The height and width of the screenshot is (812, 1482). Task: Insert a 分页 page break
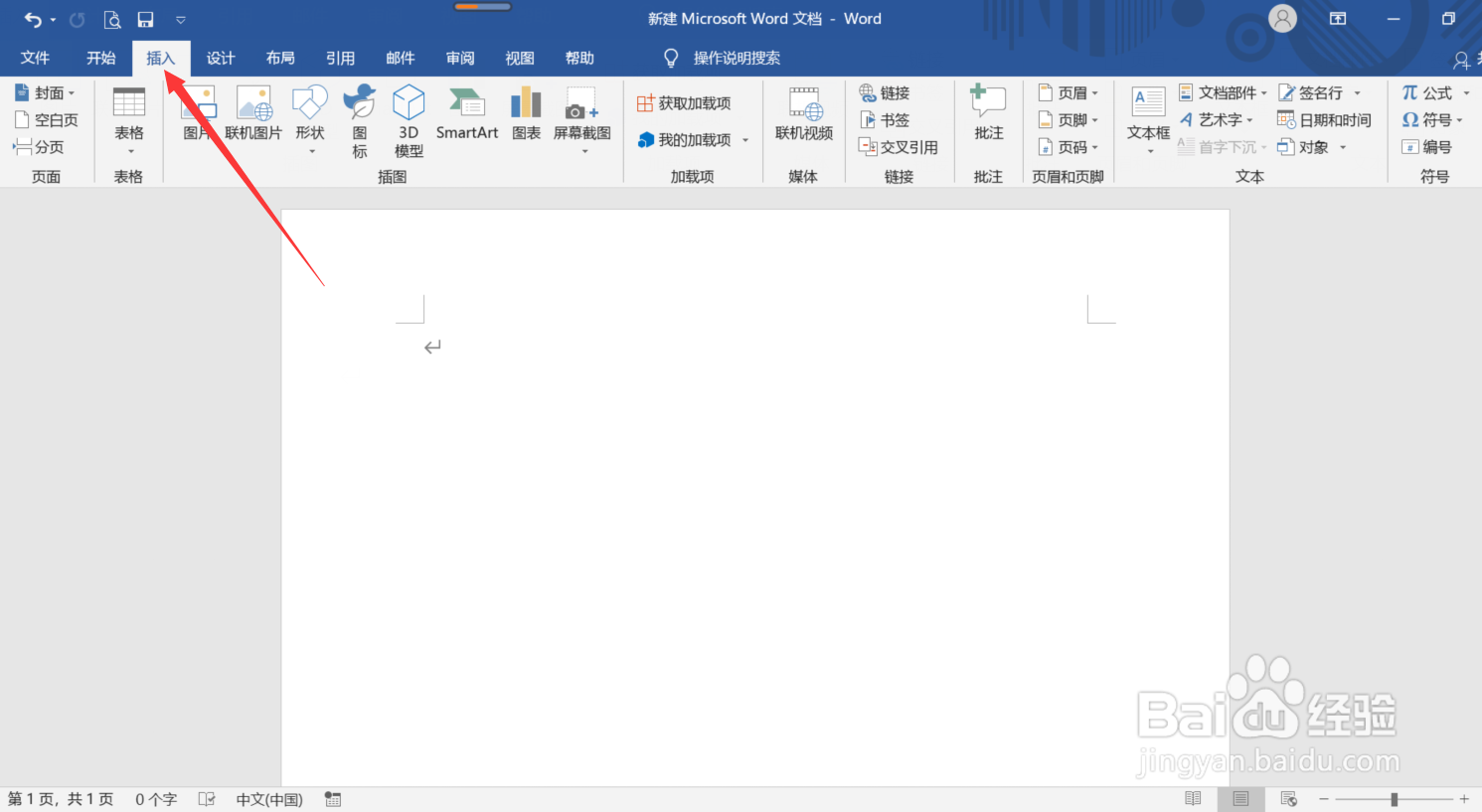[x=39, y=146]
